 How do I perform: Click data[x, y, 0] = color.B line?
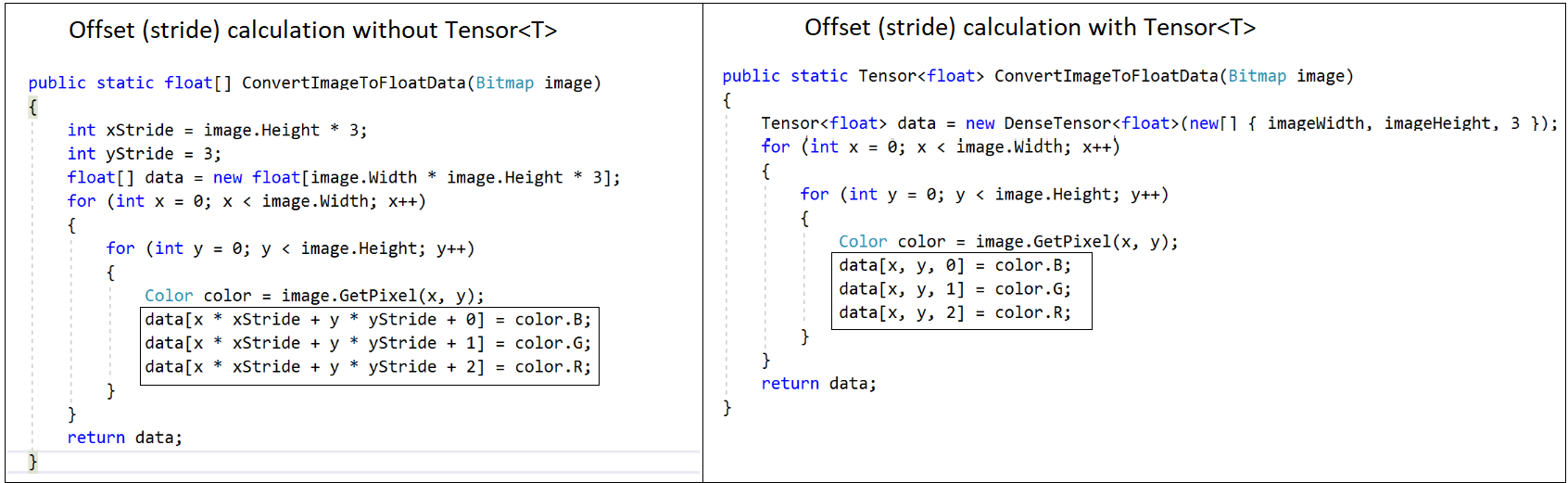click(x=955, y=266)
